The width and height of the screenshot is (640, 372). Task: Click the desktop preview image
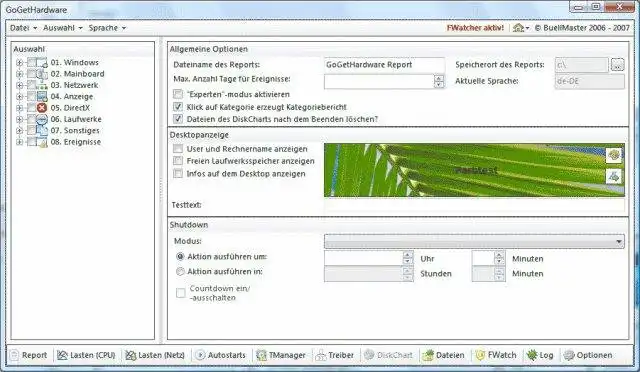point(474,170)
